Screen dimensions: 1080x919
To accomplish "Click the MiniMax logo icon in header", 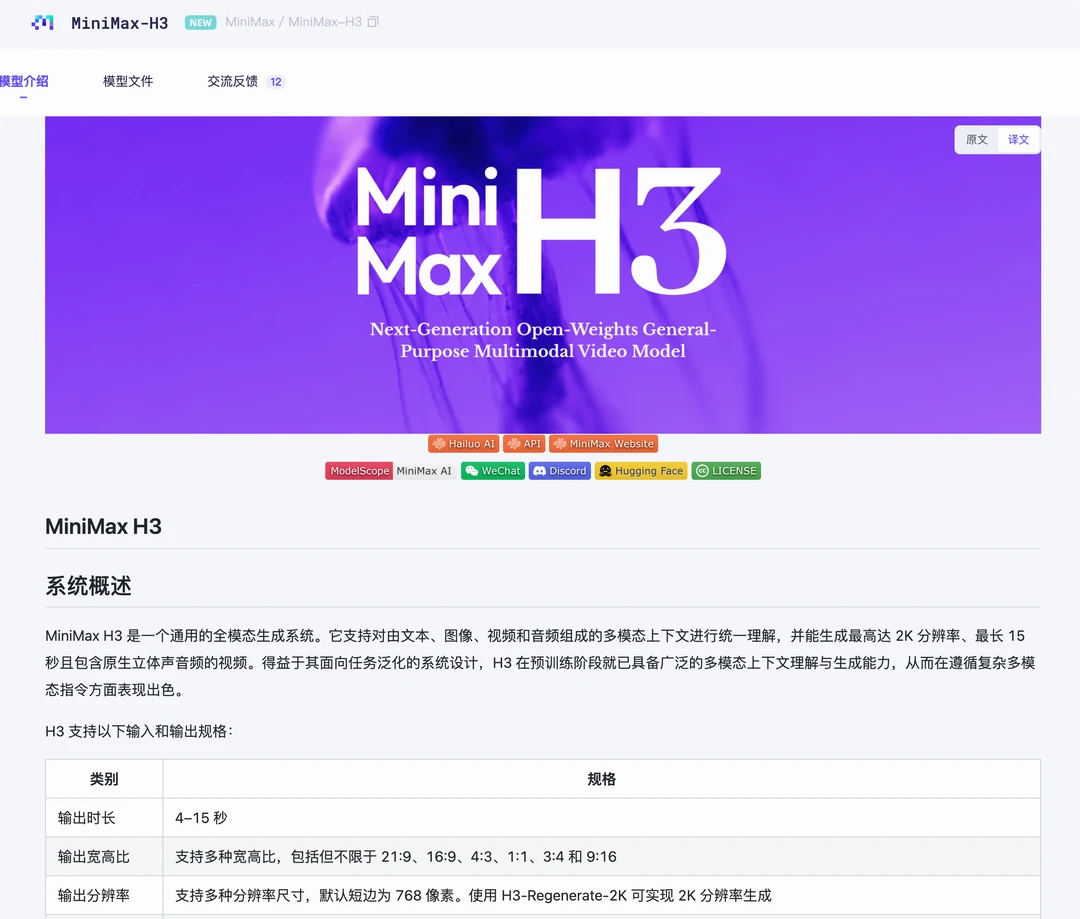I will (43, 23).
